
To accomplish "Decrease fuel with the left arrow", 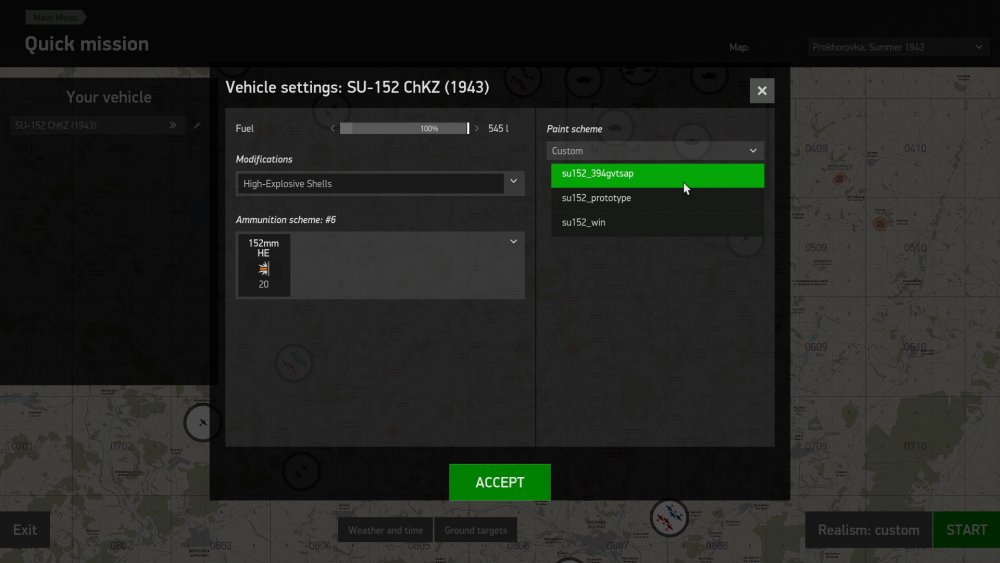I will tap(332, 129).
